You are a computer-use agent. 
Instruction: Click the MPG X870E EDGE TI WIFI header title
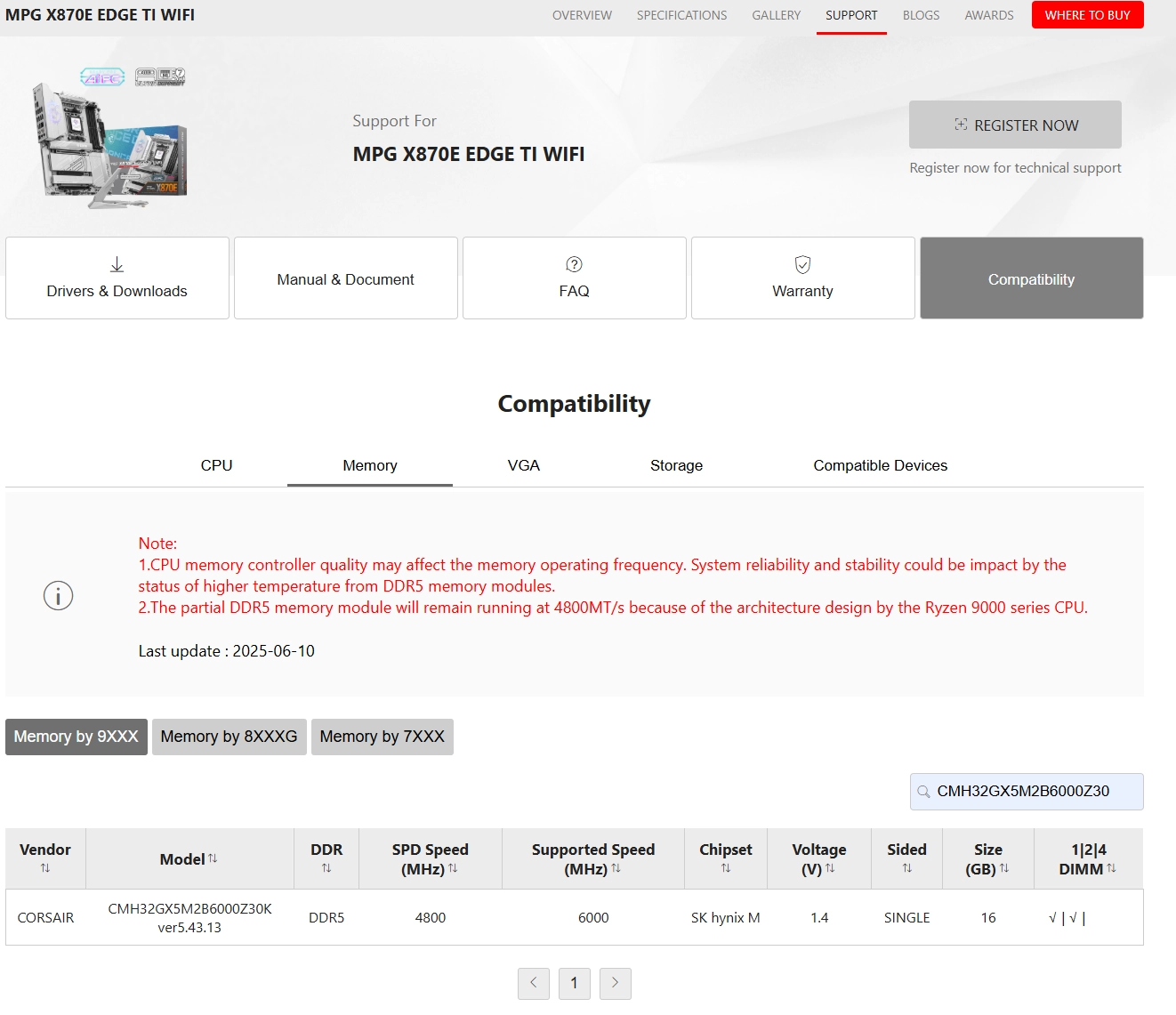point(100,15)
